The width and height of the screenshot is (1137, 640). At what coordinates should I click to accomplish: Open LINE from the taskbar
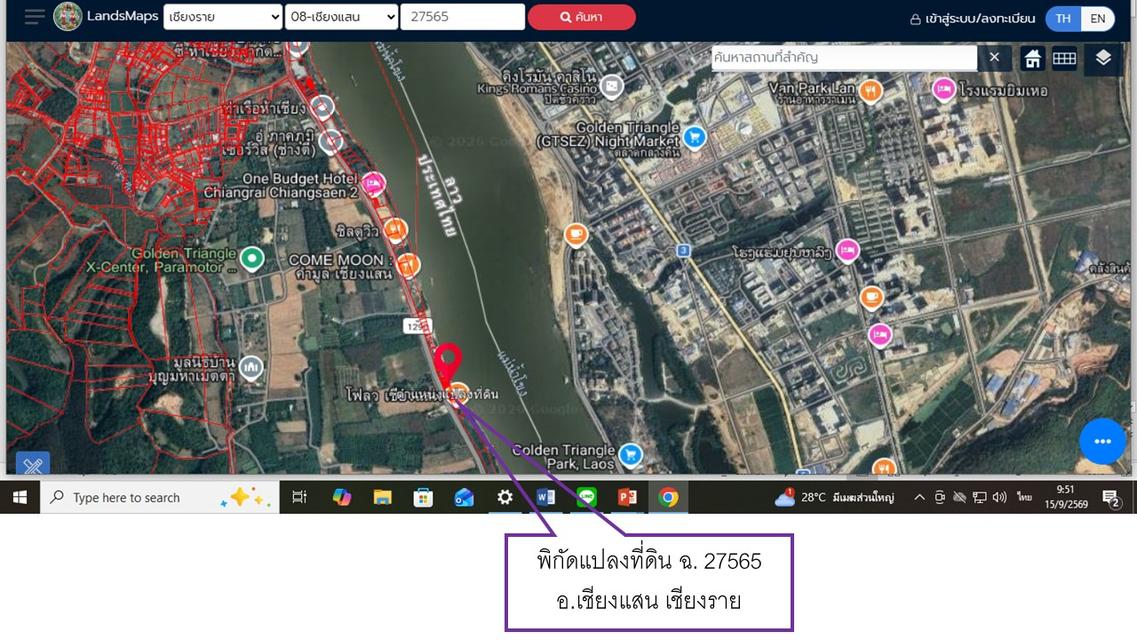click(x=587, y=497)
